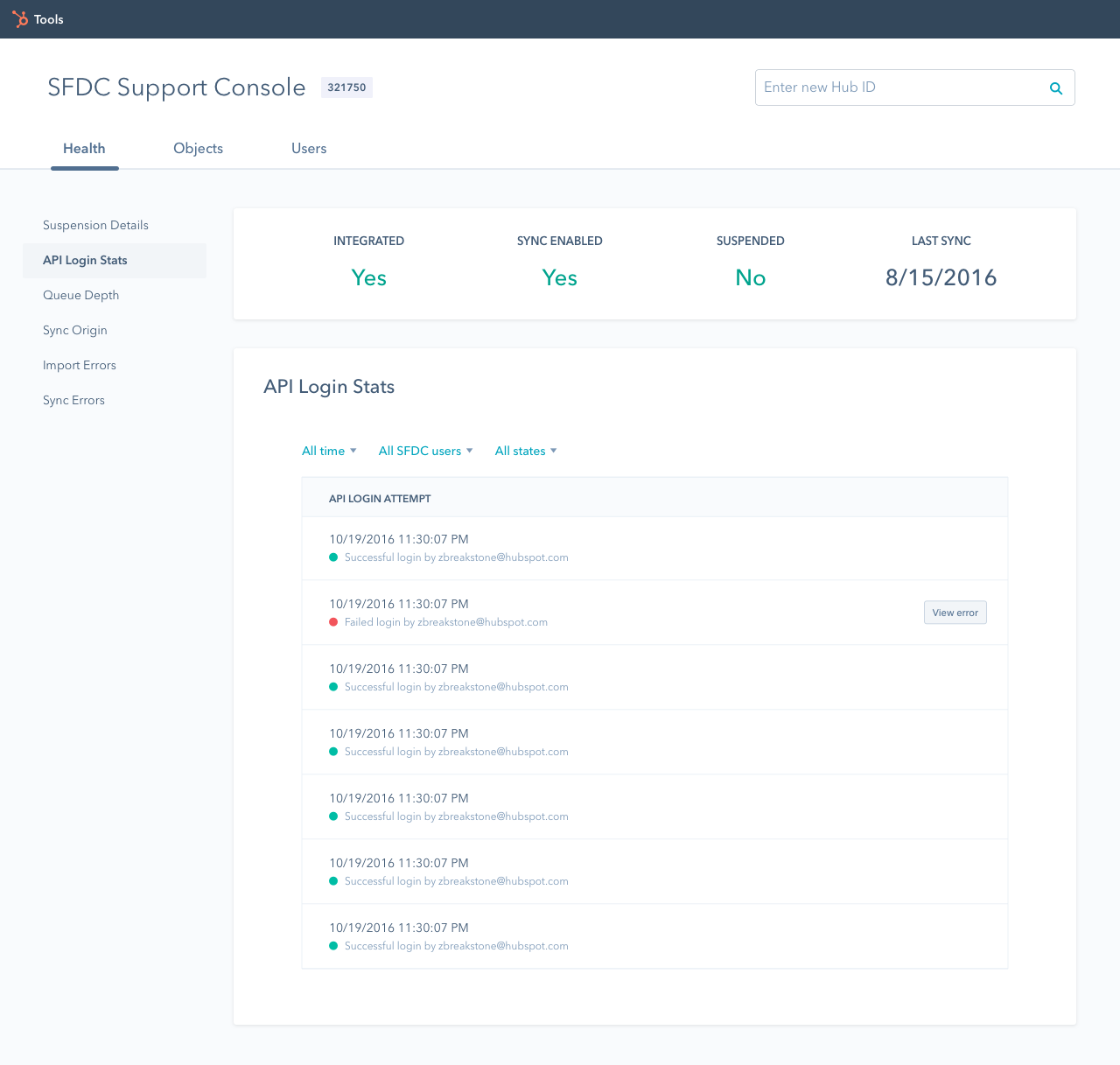
Task: Click the HubSpot sprocket logo icon
Action: point(19,19)
